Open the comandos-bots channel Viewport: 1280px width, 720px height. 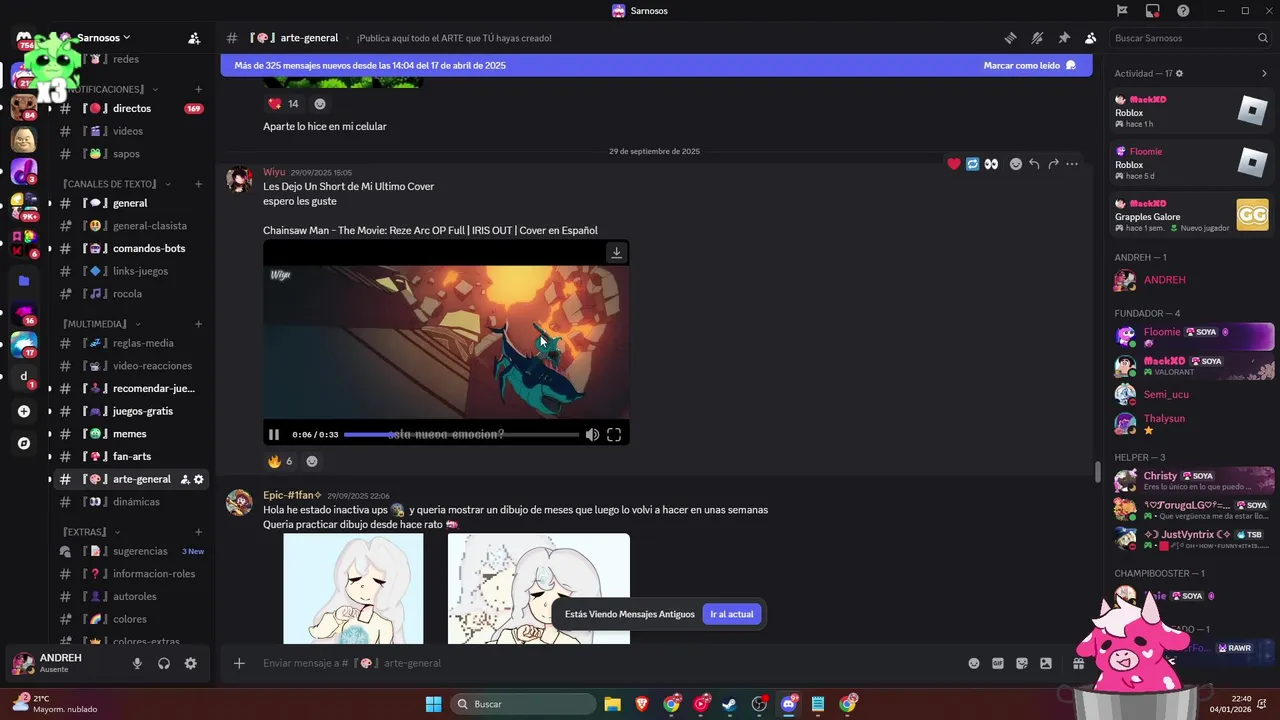point(131,248)
